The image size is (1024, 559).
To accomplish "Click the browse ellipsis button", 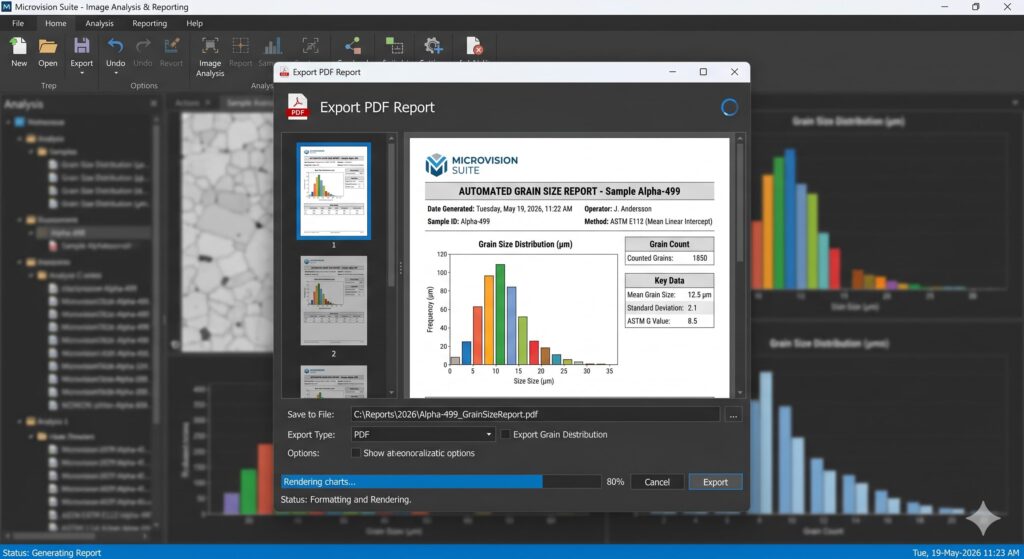I will tap(733, 415).
